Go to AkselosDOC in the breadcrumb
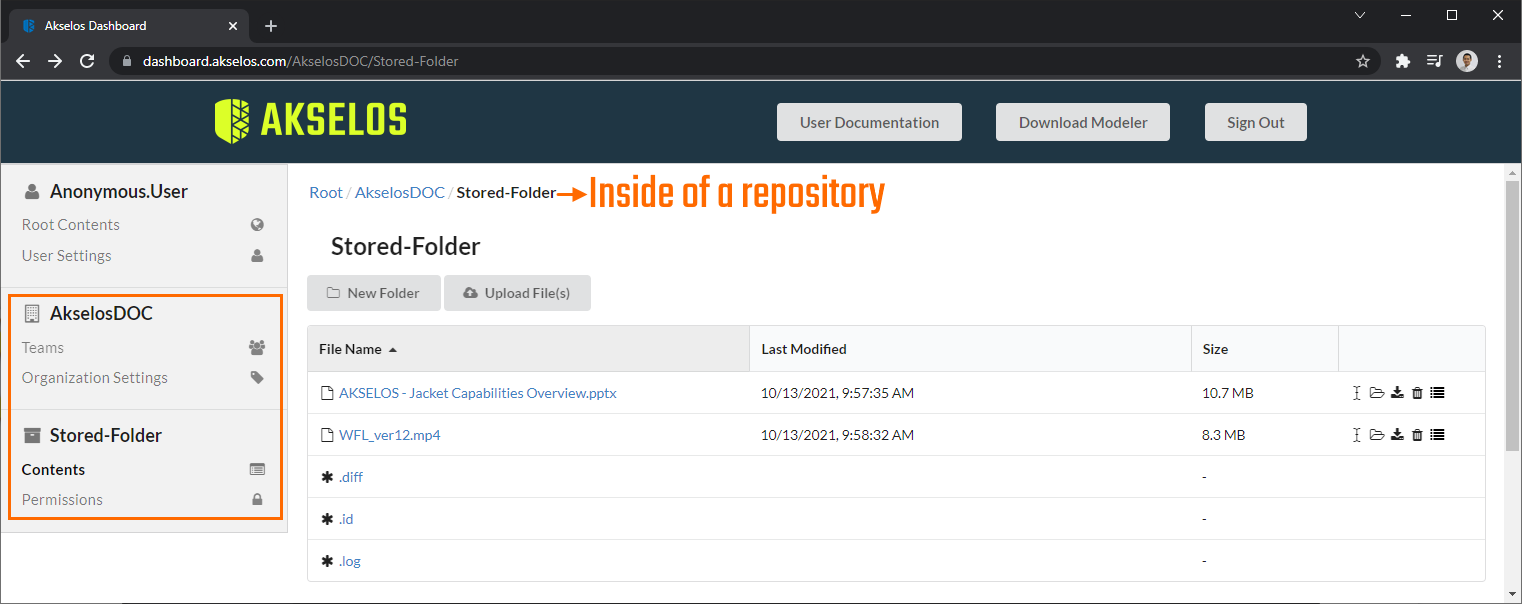Viewport: 1522px width, 604px height. pos(400,193)
